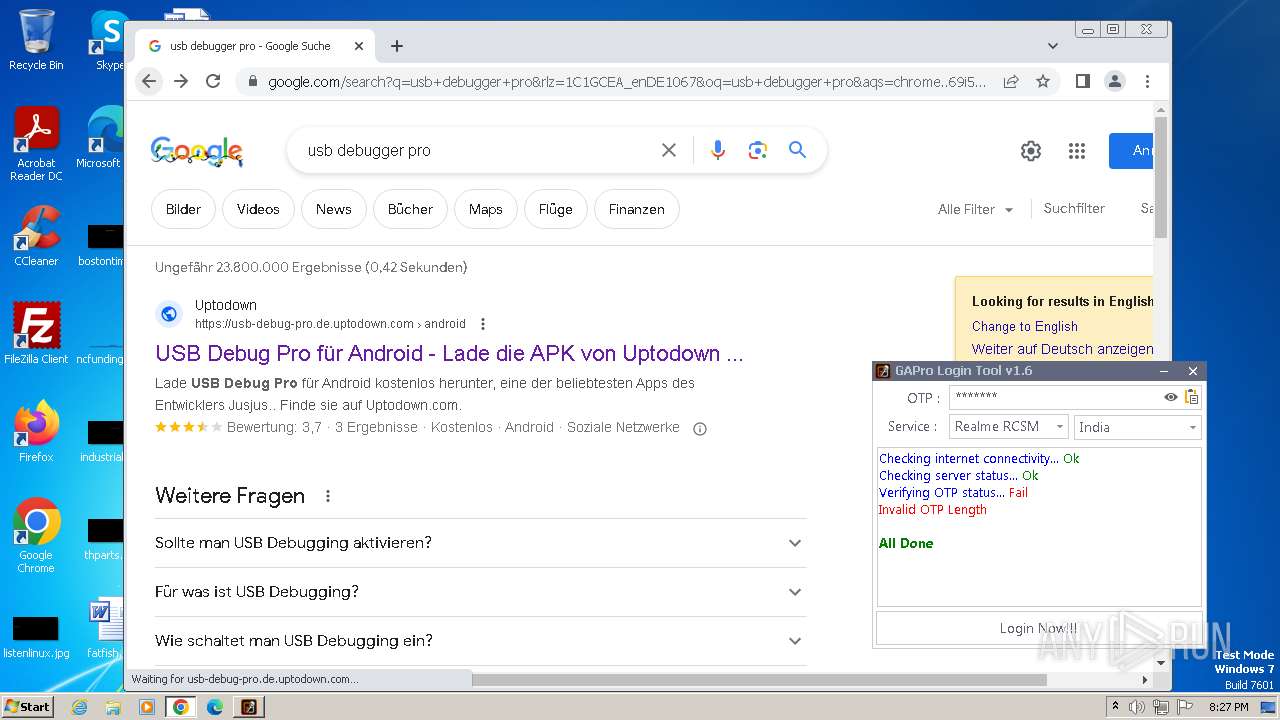Select the Finanzen filter chip

coord(636,209)
